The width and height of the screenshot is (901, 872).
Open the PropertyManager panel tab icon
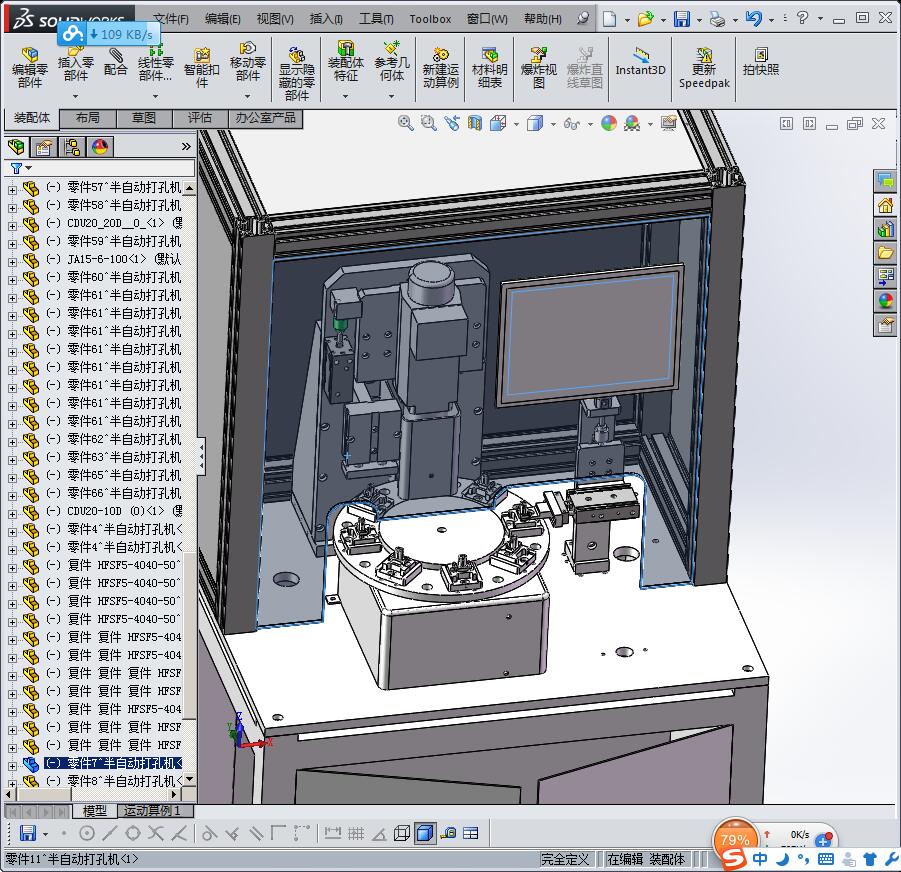pos(44,147)
